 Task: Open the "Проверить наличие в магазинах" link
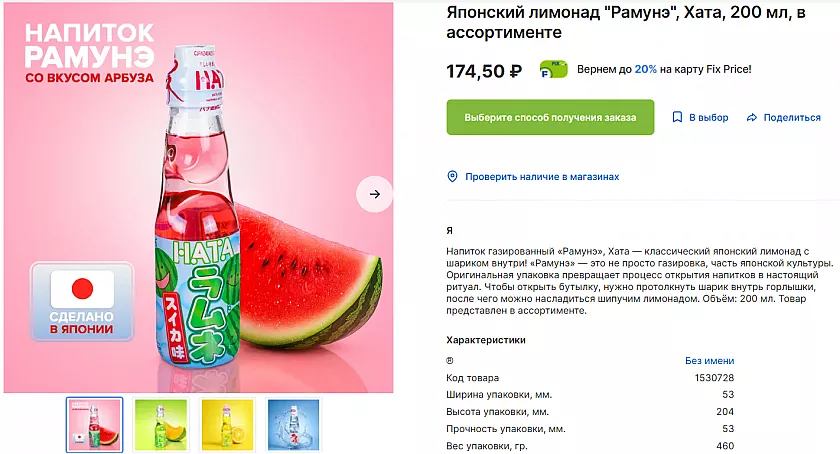coord(542,177)
